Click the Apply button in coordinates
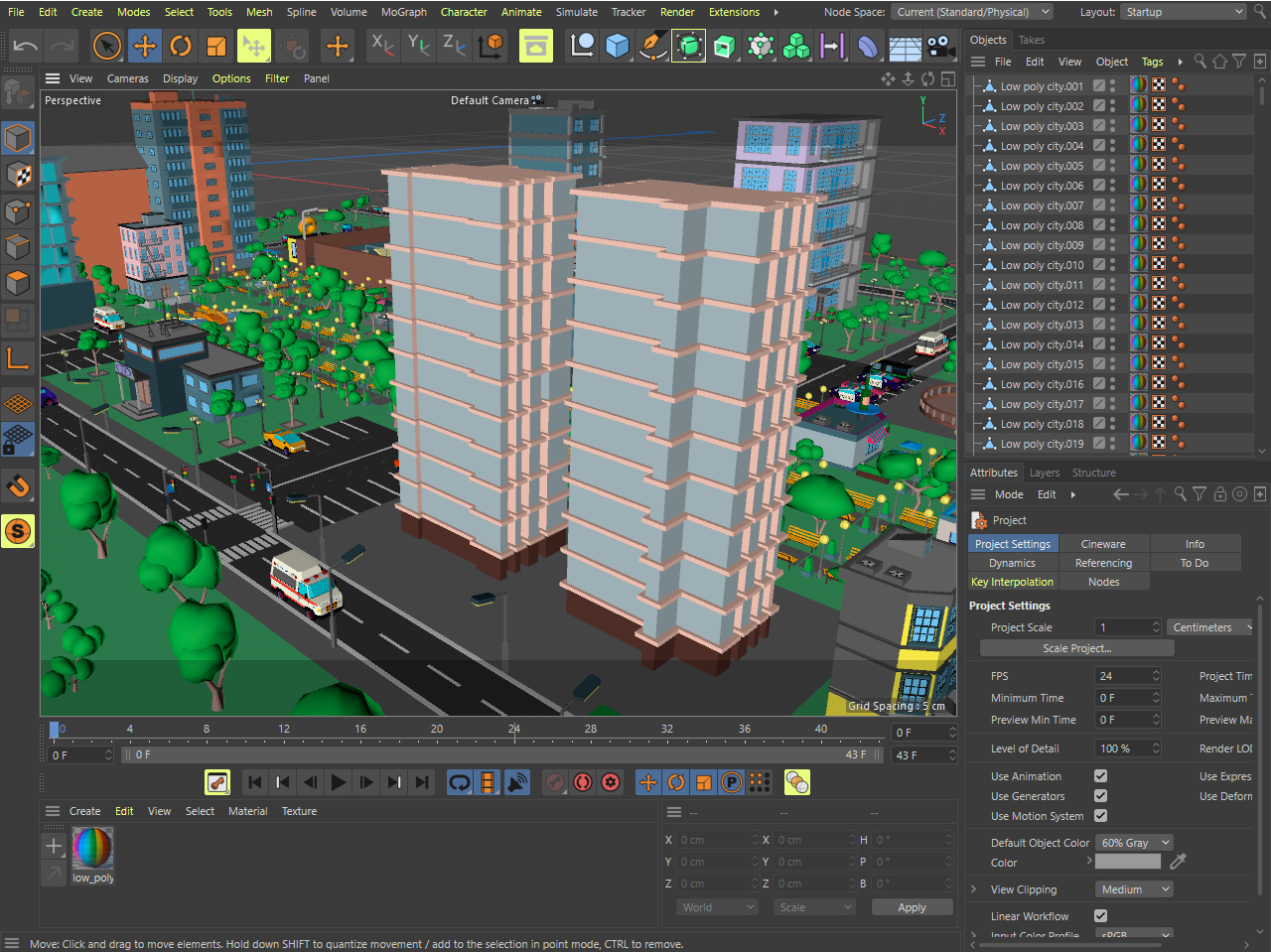 click(x=912, y=907)
